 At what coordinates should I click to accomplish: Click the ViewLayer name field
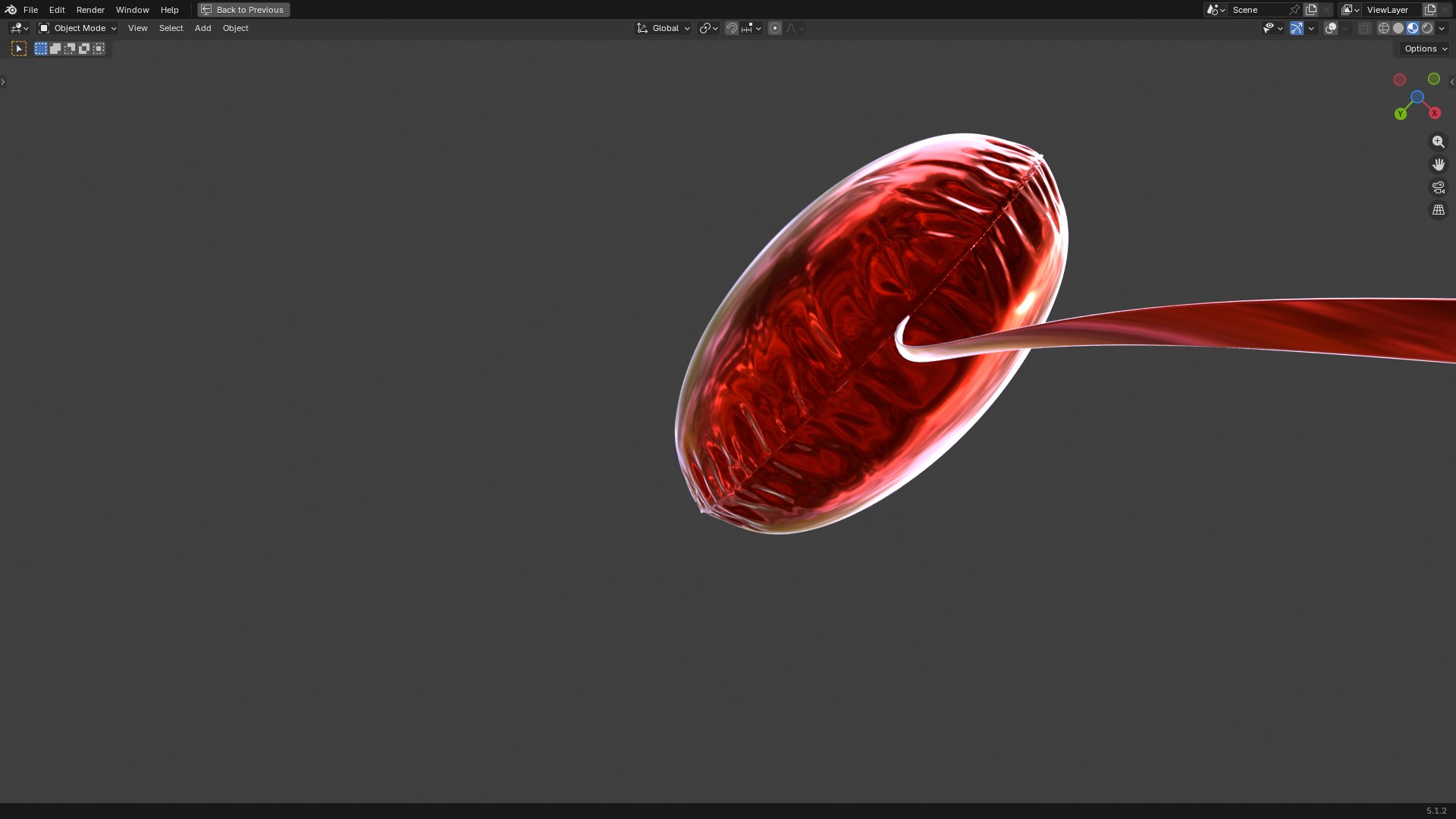coord(1392,10)
